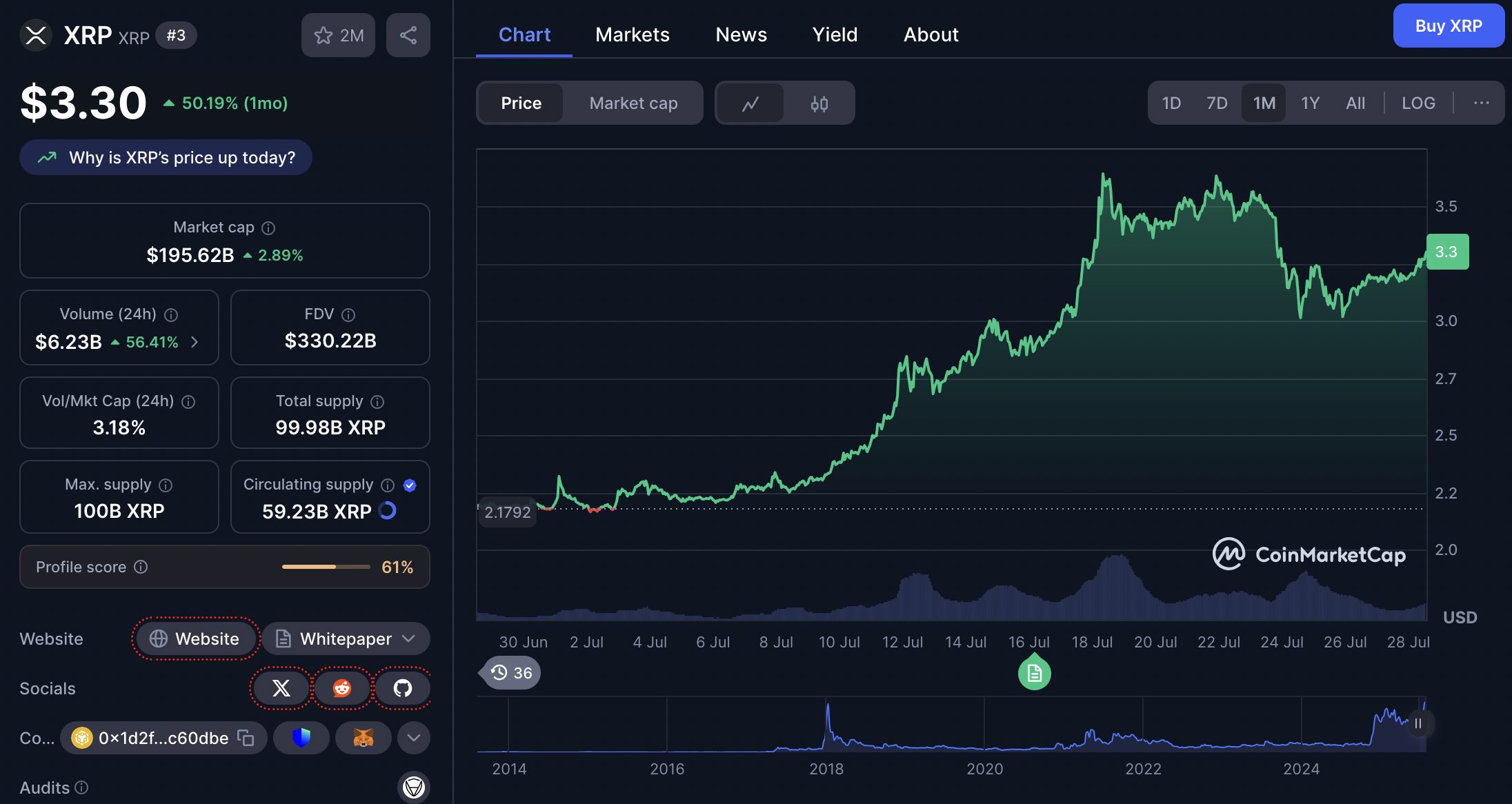Click the audit provider logo icon
The image size is (1512, 804).
(x=414, y=787)
